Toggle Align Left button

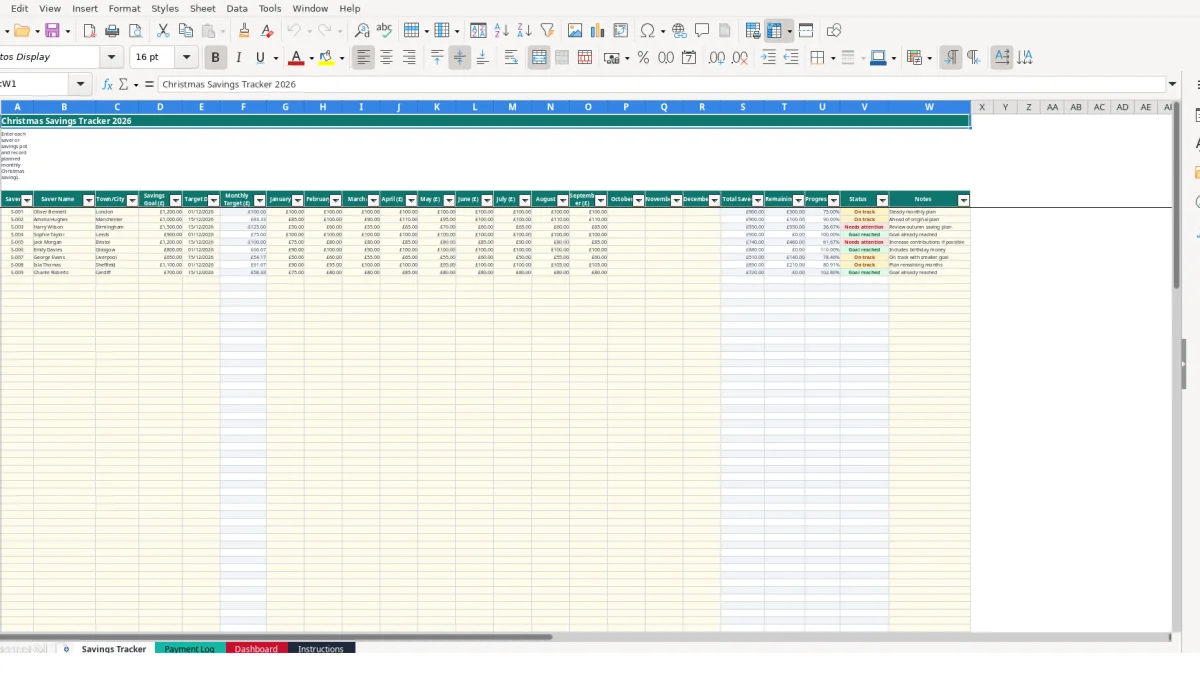(x=363, y=58)
